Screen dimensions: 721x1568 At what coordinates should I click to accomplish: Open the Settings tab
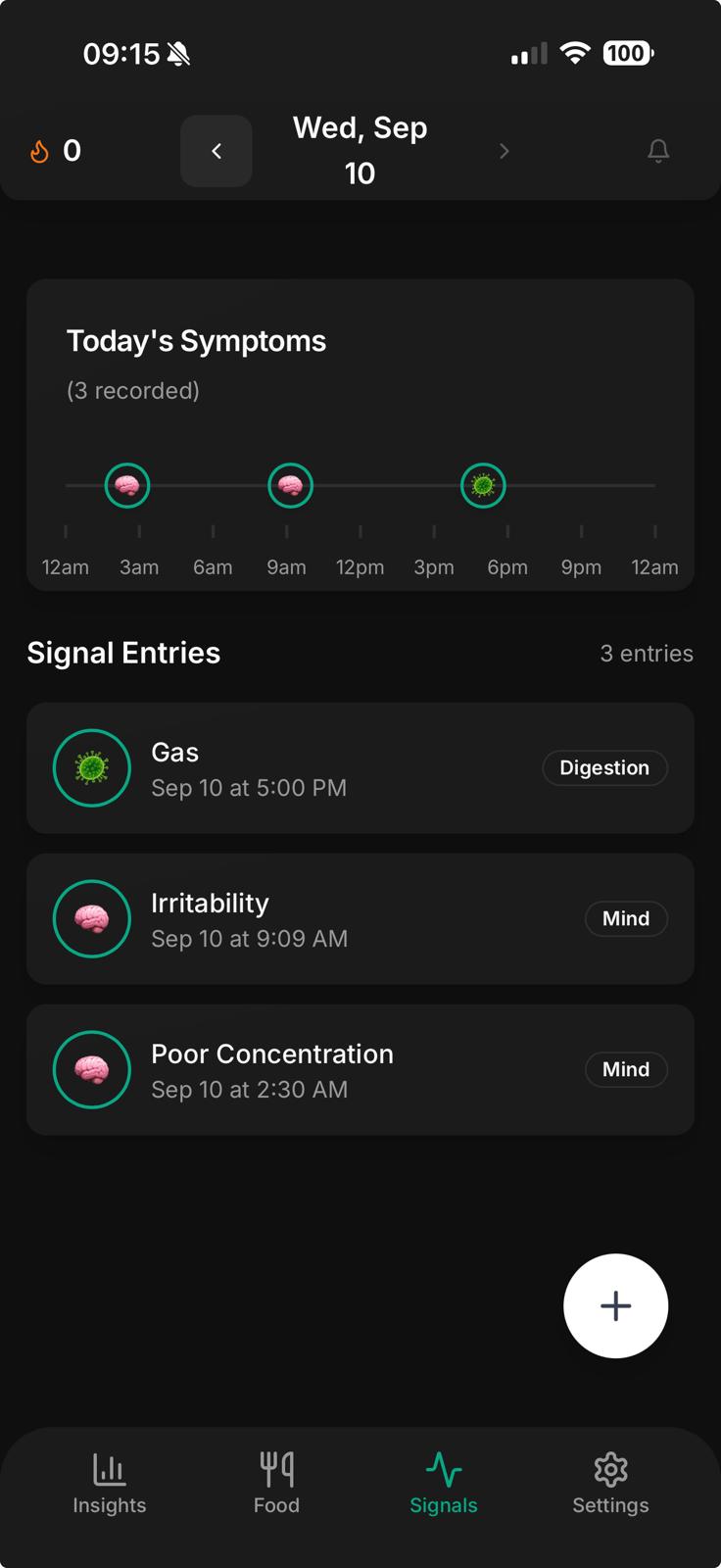click(x=610, y=1484)
